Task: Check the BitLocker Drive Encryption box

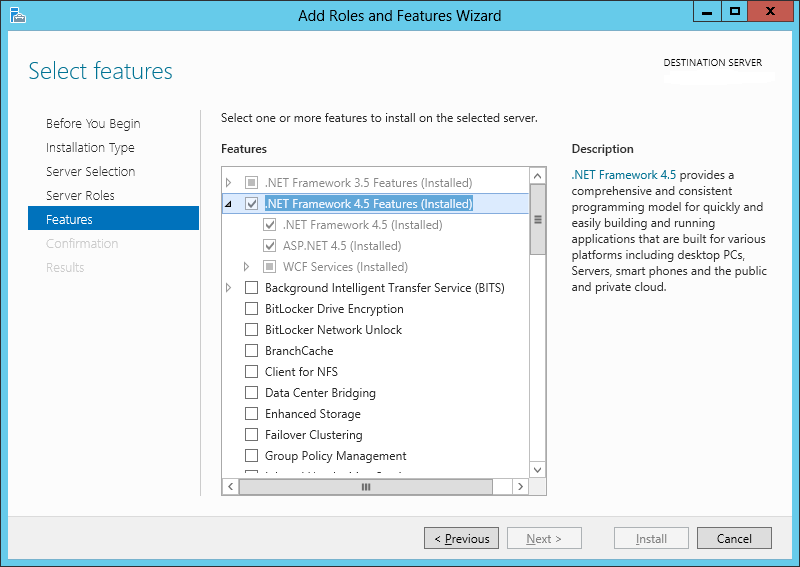Action: (252, 309)
